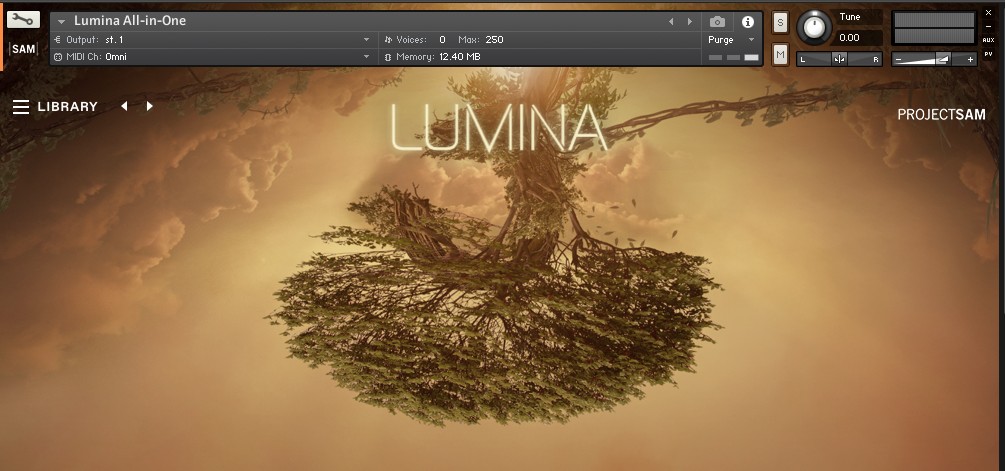Image resolution: width=1005 pixels, height=471 pixels.
Task: Click the Lumina All-in-One instrument name
Action: (x=130, y=21)
